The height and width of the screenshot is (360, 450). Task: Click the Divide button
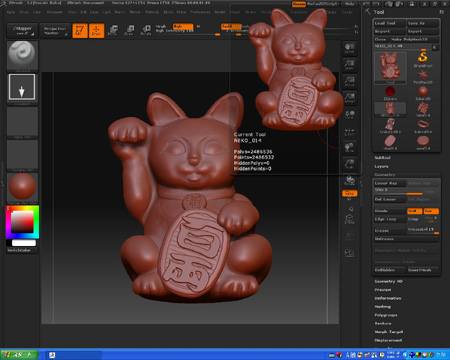(x=389, y=211)
